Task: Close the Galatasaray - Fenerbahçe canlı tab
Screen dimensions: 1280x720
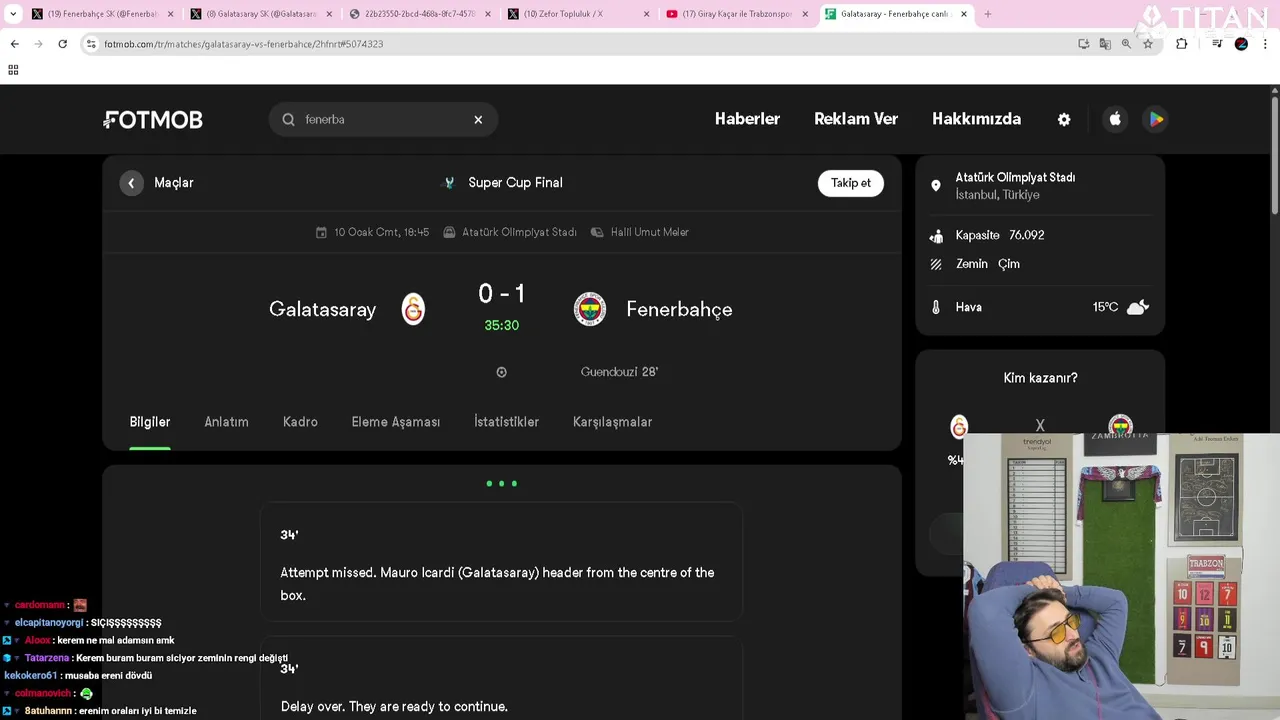Action: tap(964, 14)
